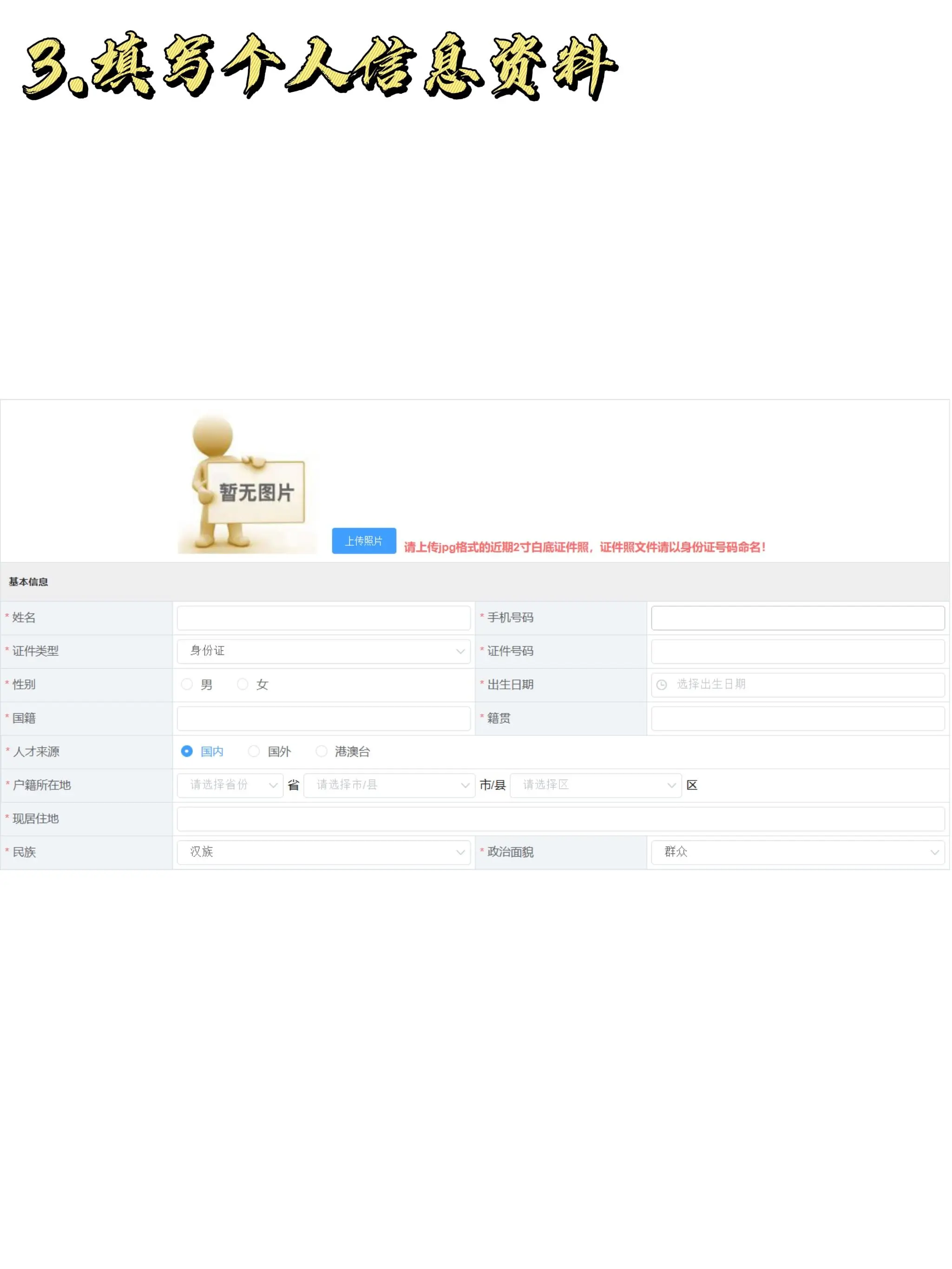Click the 籍贯 input field
The width and height of the screenshot is (952, 1269).
(798, 719)
